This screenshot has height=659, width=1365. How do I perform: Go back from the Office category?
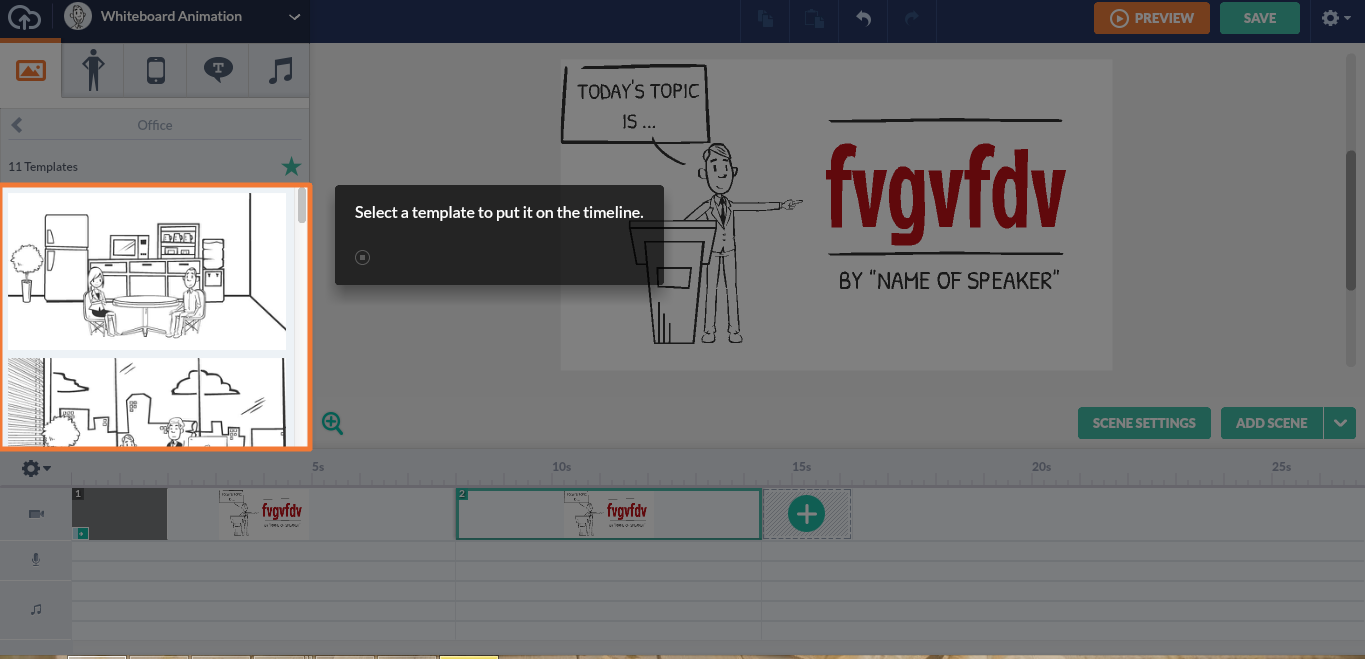coord(17,125)
